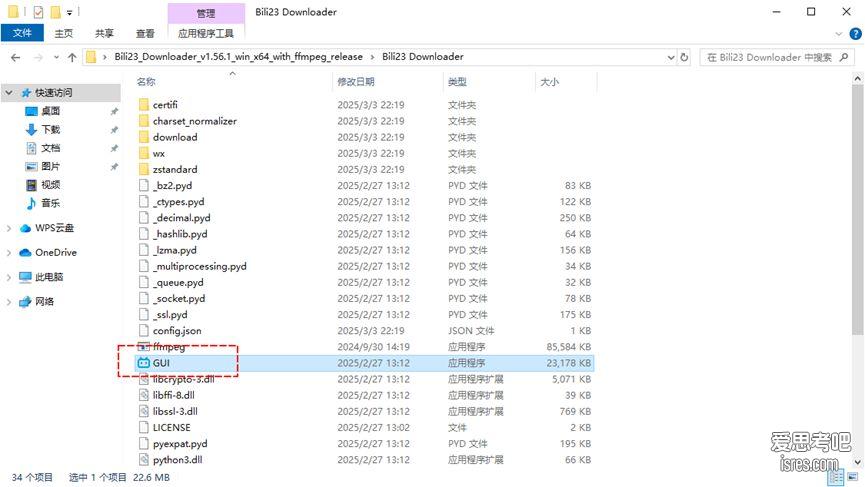Select the download folder icon
Image resolution: width=865 pixels, height=487 pixels.
(x=144, y=137)
